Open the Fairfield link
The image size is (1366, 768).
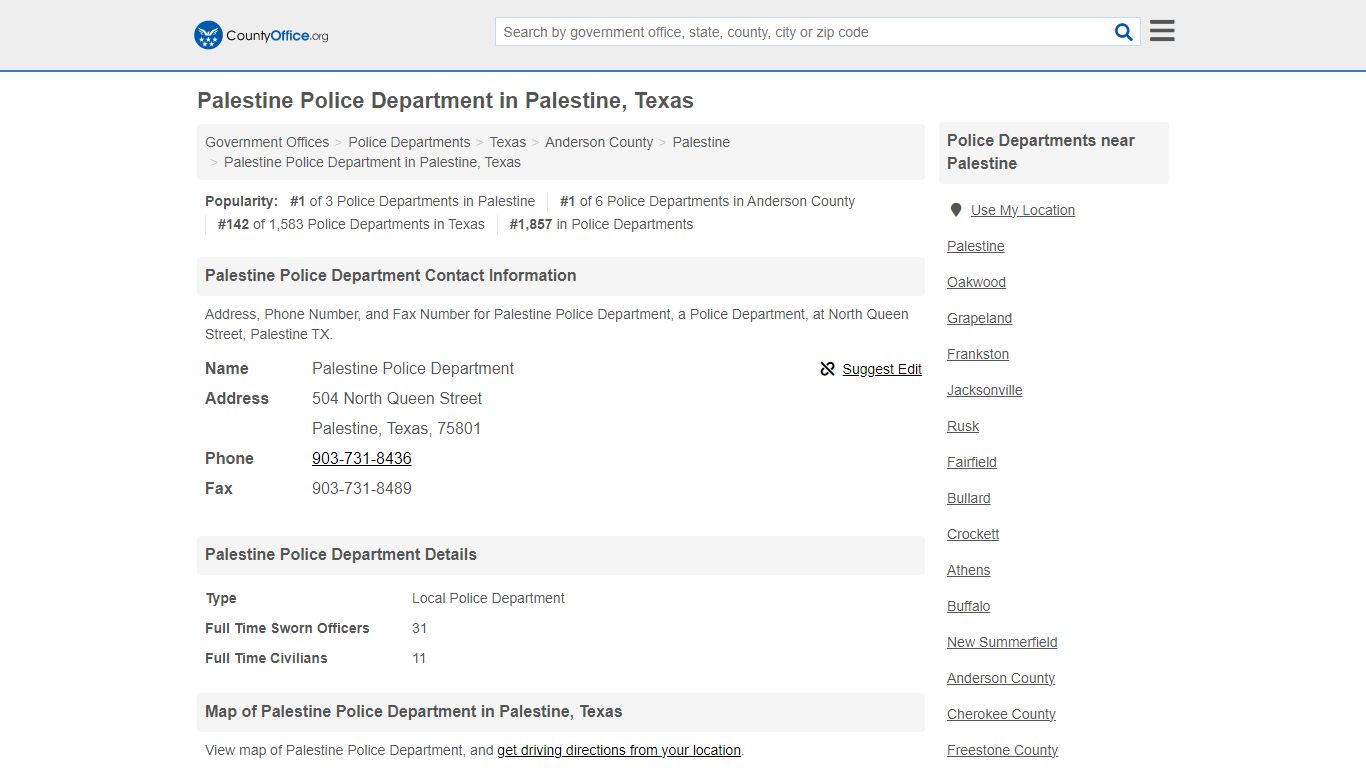click(x=972, y=462)
